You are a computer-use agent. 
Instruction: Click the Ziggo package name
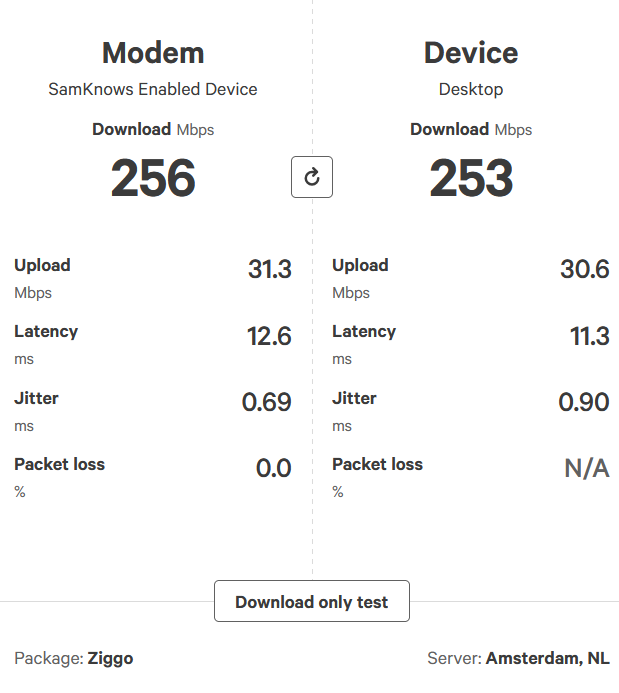click(x=110, y=658)
